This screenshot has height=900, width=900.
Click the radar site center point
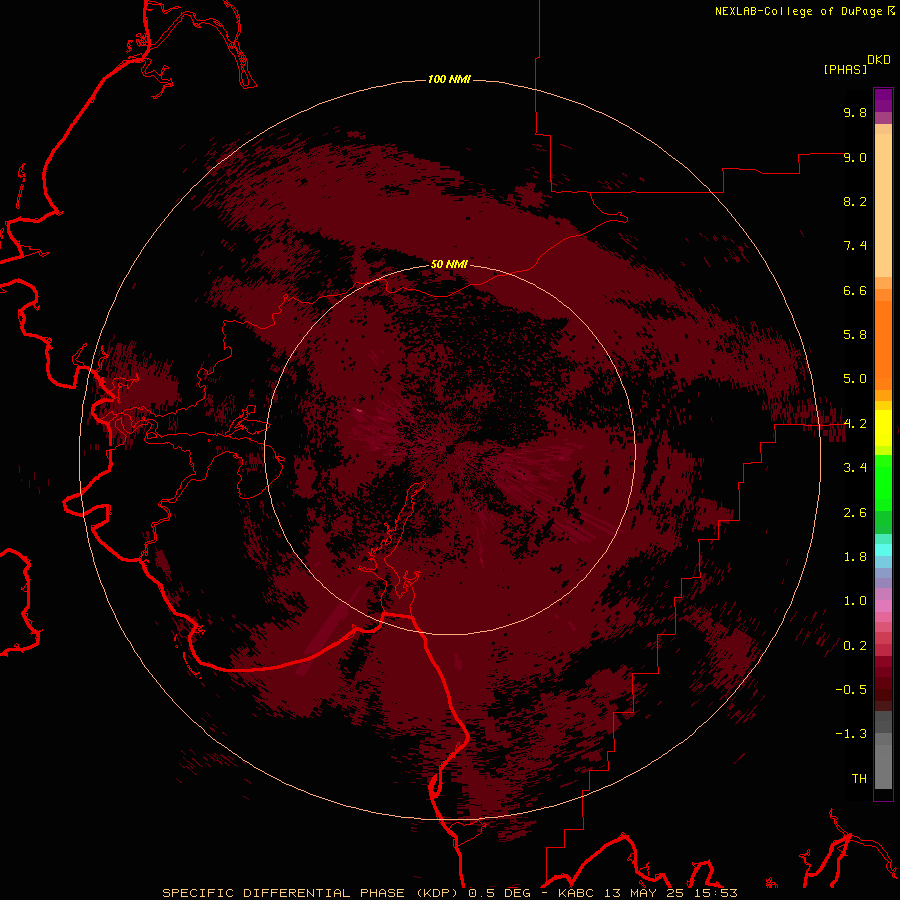pos(450,449)
